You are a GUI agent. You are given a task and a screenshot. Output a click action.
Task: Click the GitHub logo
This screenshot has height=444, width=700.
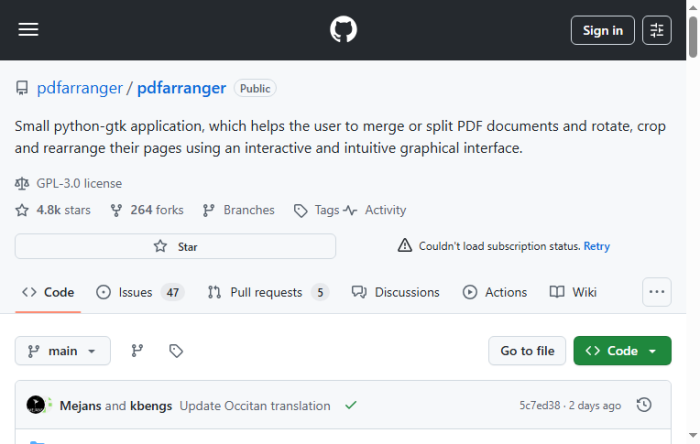343,29
